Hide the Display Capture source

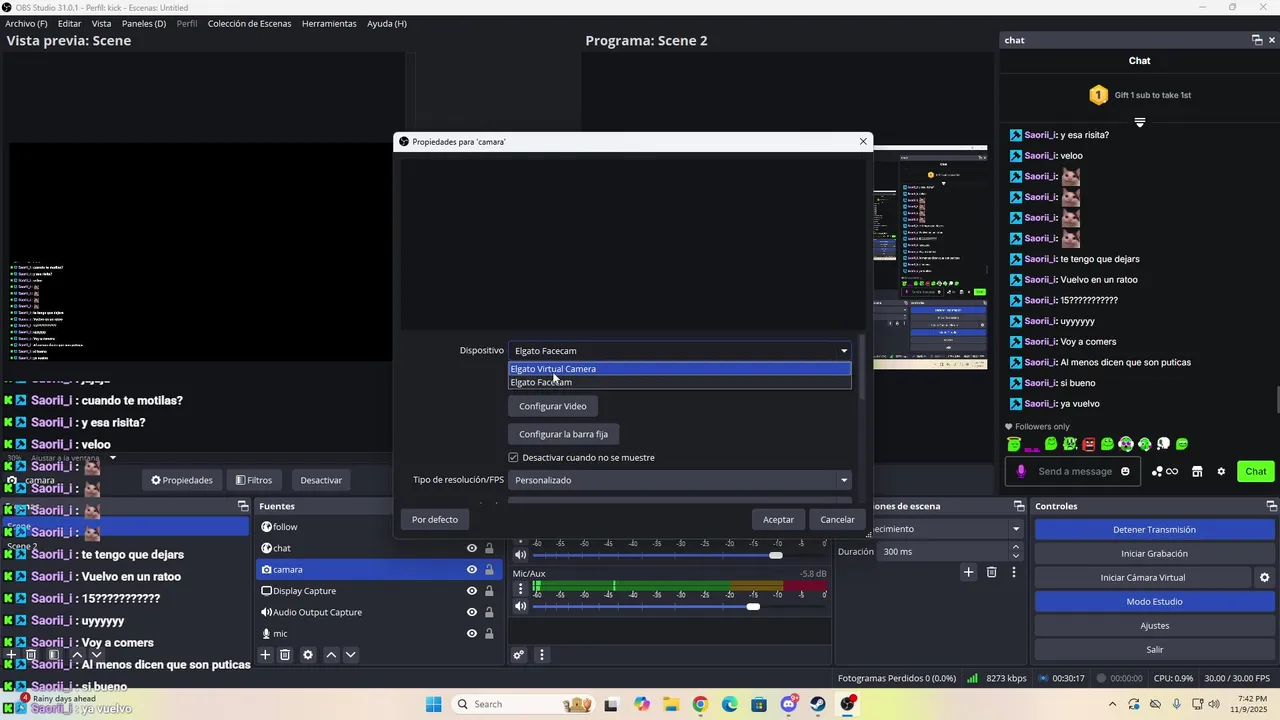coord(472,591)
